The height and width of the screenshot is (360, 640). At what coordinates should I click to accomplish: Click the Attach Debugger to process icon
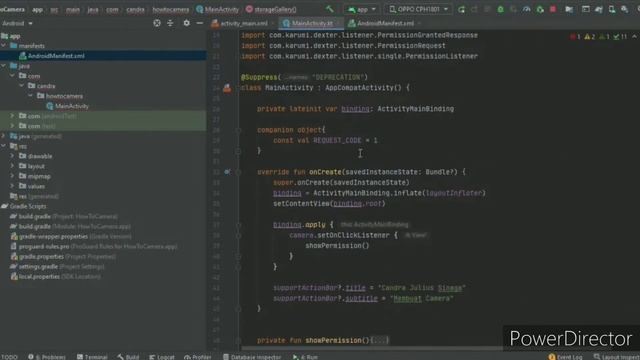[x=540, y=9]
